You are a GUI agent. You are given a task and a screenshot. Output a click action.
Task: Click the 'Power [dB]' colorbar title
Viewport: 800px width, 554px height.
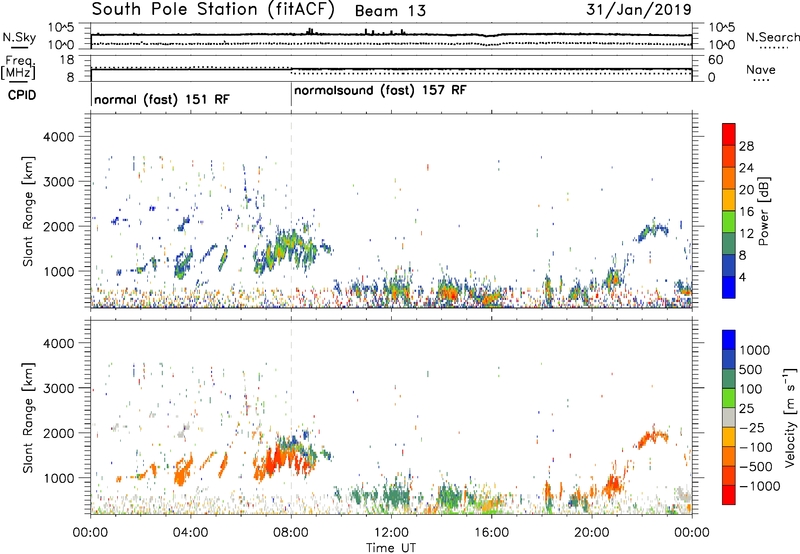764,211
